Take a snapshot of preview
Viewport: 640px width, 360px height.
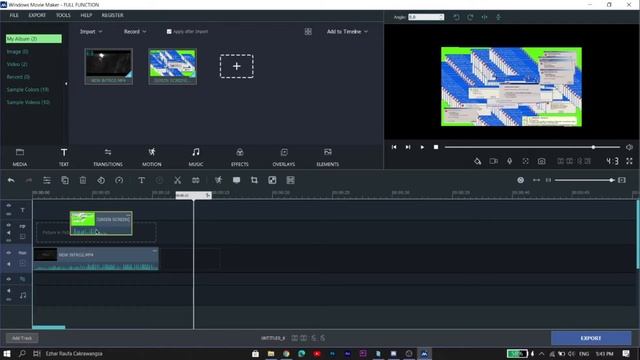[x=541, y=161]
